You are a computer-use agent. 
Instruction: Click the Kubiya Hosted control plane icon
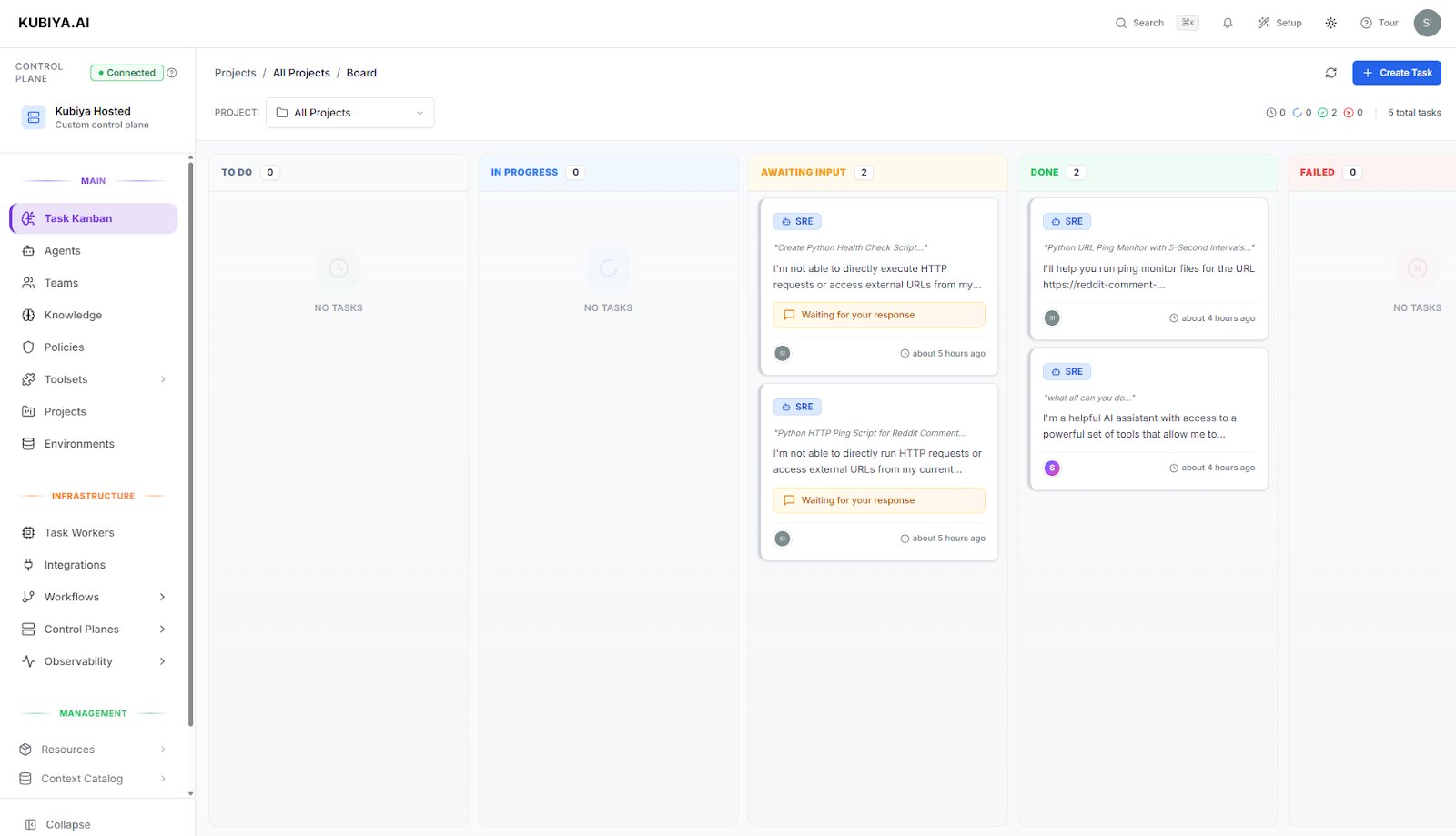[34, 117]
